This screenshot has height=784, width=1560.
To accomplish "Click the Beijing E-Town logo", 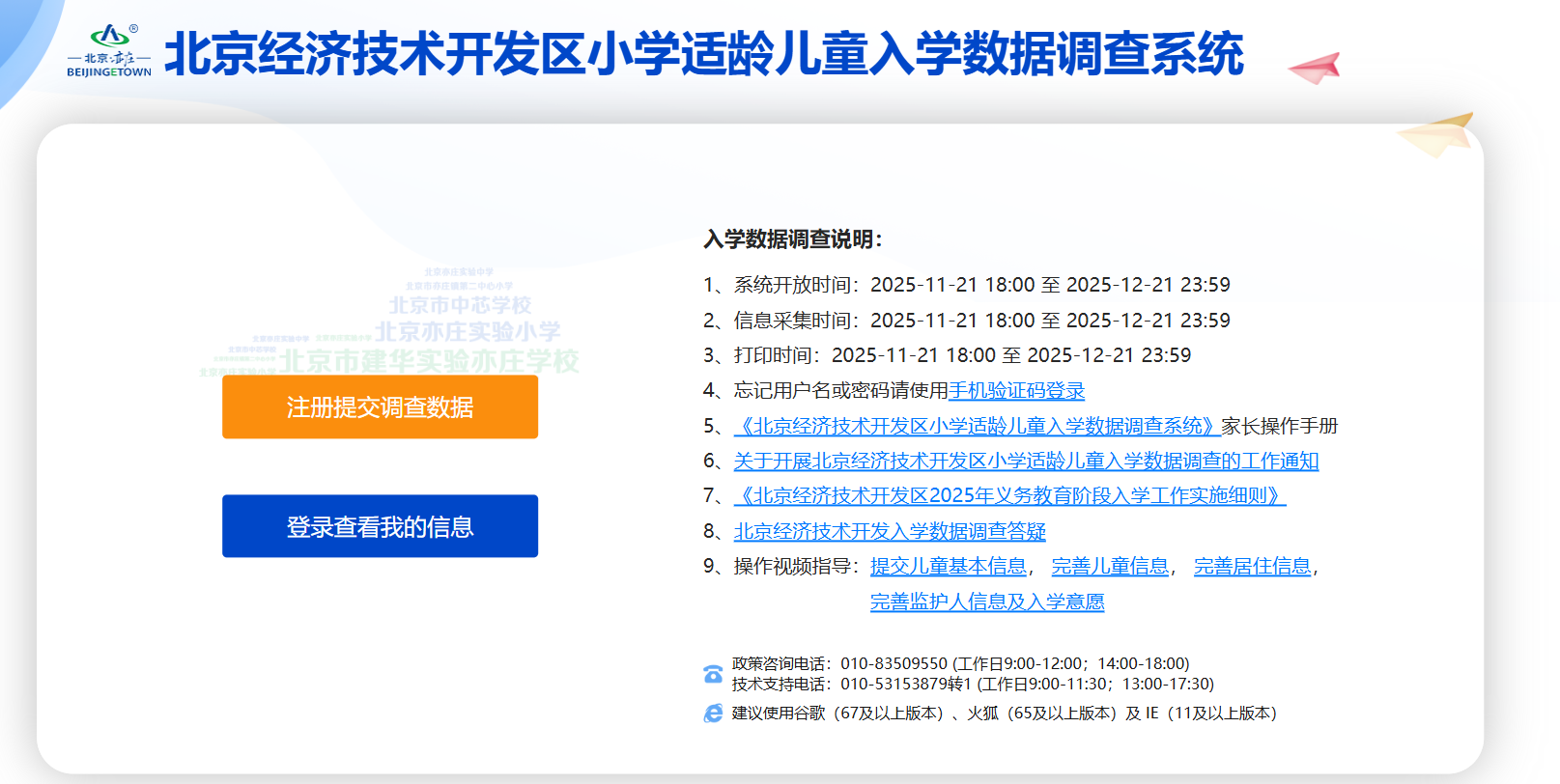I will (x=109, y=51).
